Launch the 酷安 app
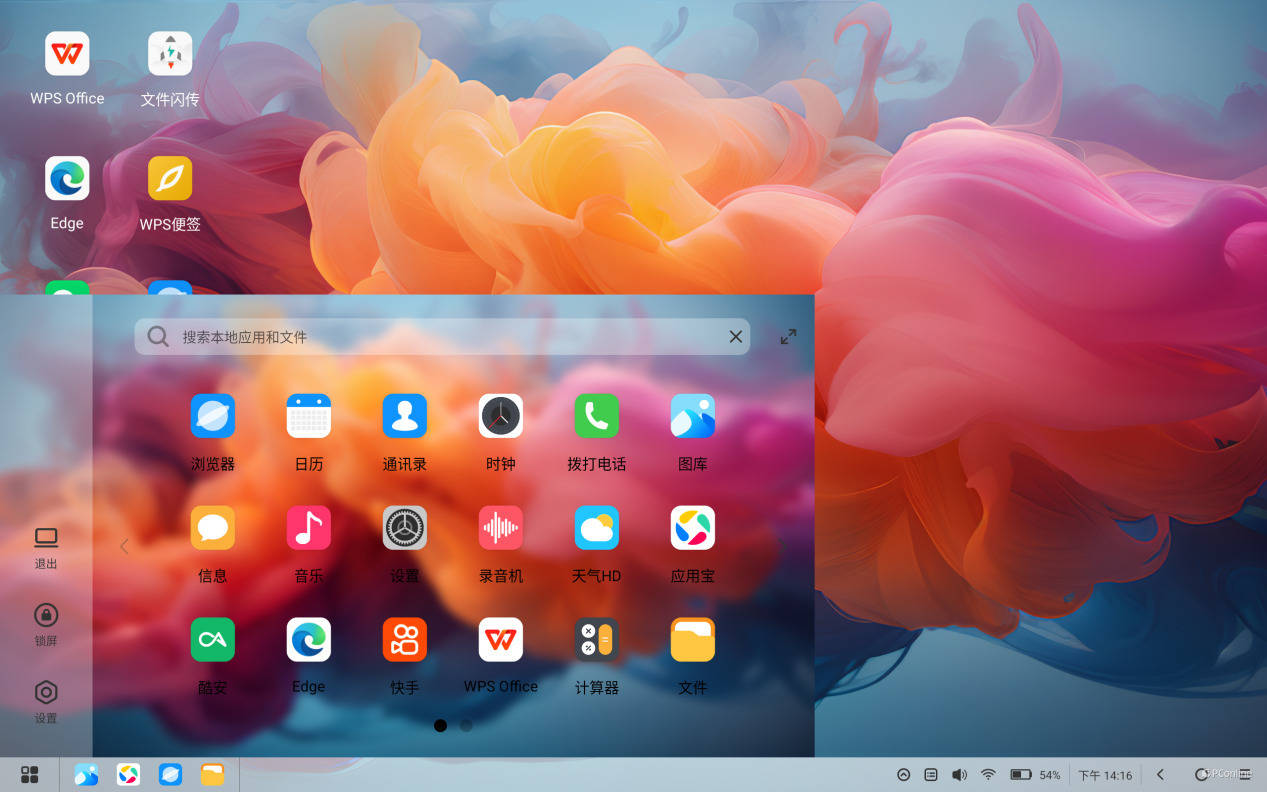 [212, 640]
